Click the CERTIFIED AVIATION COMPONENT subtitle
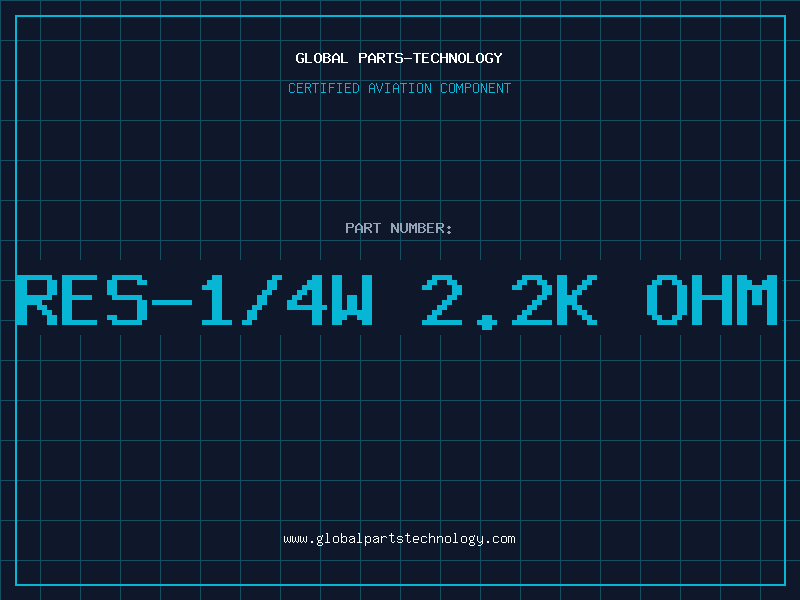 [x=399, y=88]
